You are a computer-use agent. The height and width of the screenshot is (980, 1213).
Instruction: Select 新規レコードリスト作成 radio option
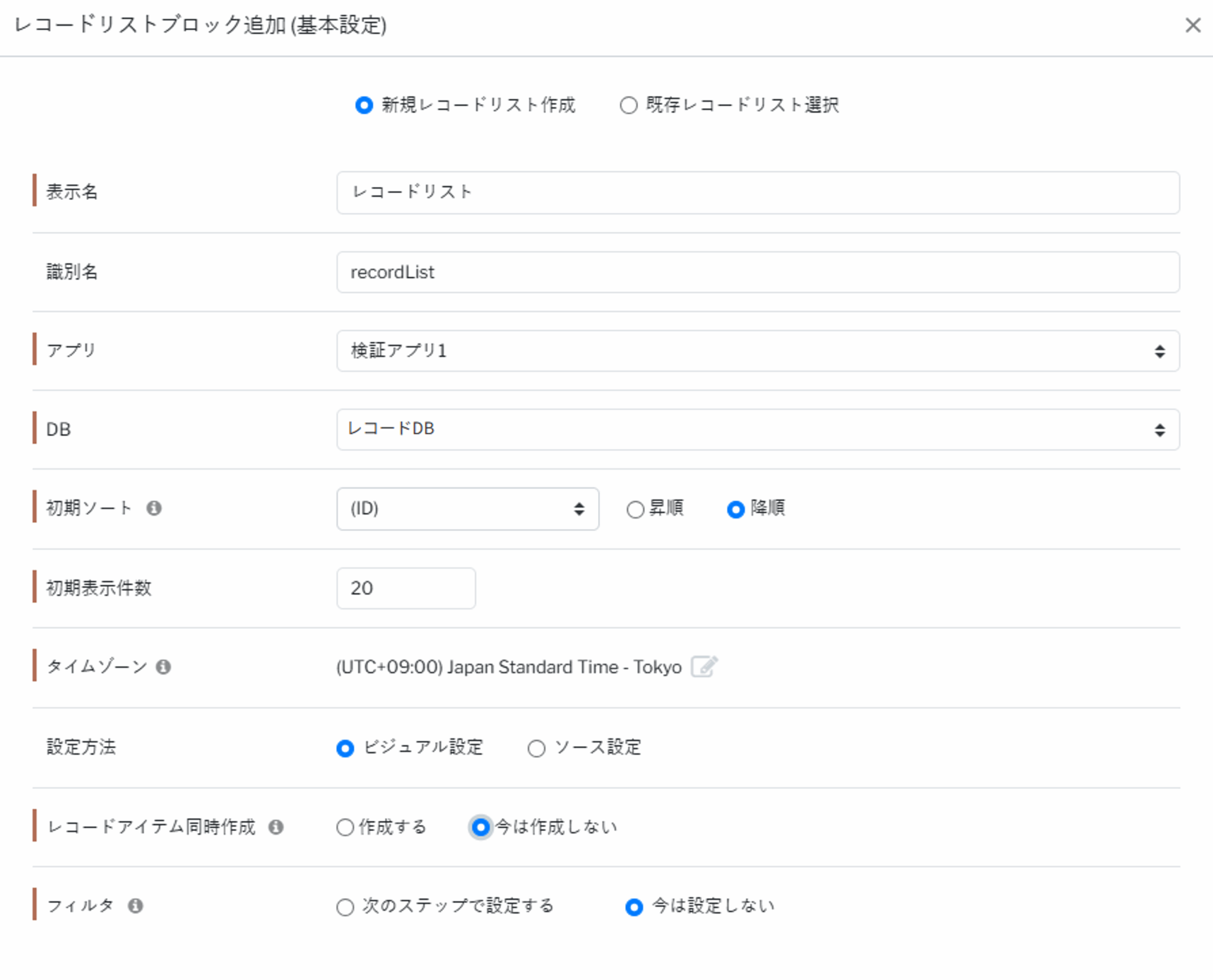(x=364, y=106)
